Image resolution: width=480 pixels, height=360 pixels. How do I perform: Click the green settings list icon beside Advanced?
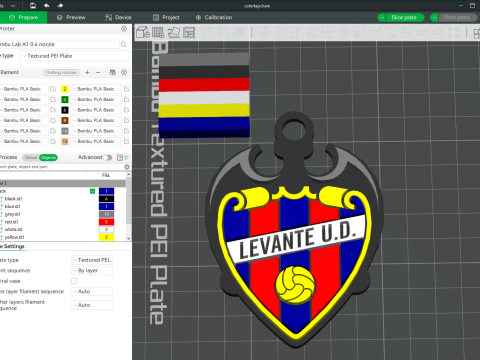[x=127, y=157]
